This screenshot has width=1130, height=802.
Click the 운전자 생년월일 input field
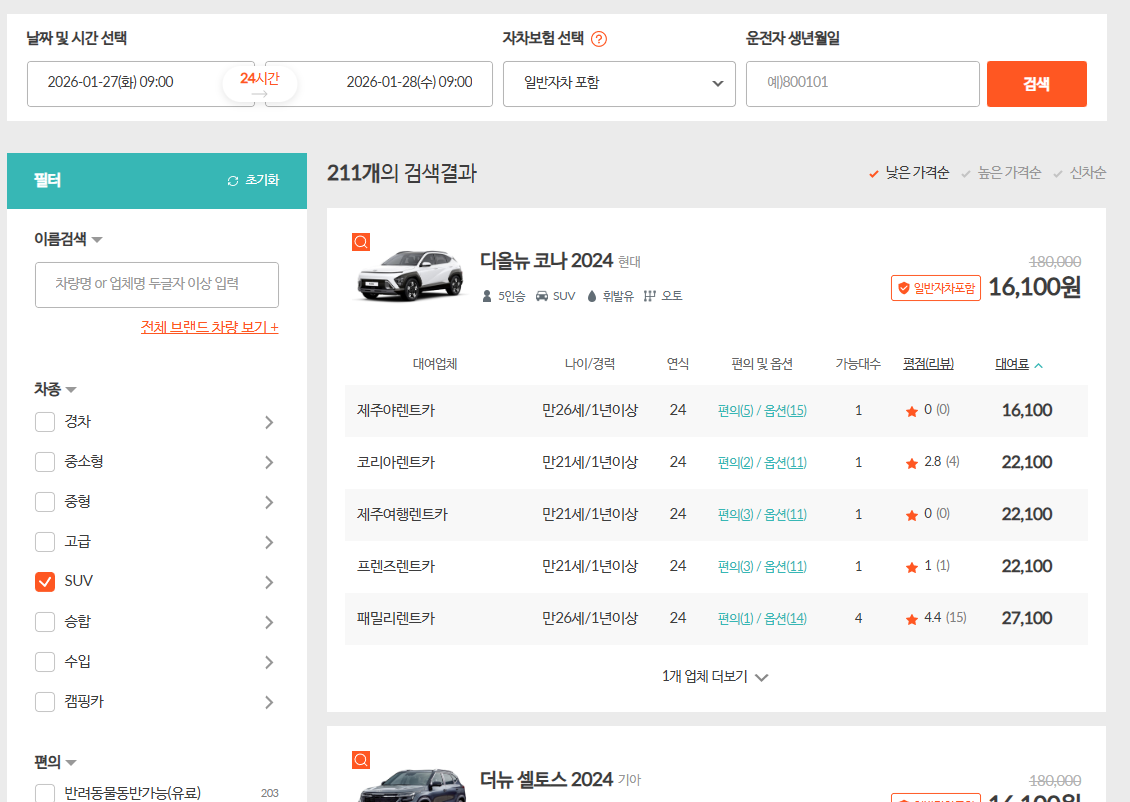863,84
